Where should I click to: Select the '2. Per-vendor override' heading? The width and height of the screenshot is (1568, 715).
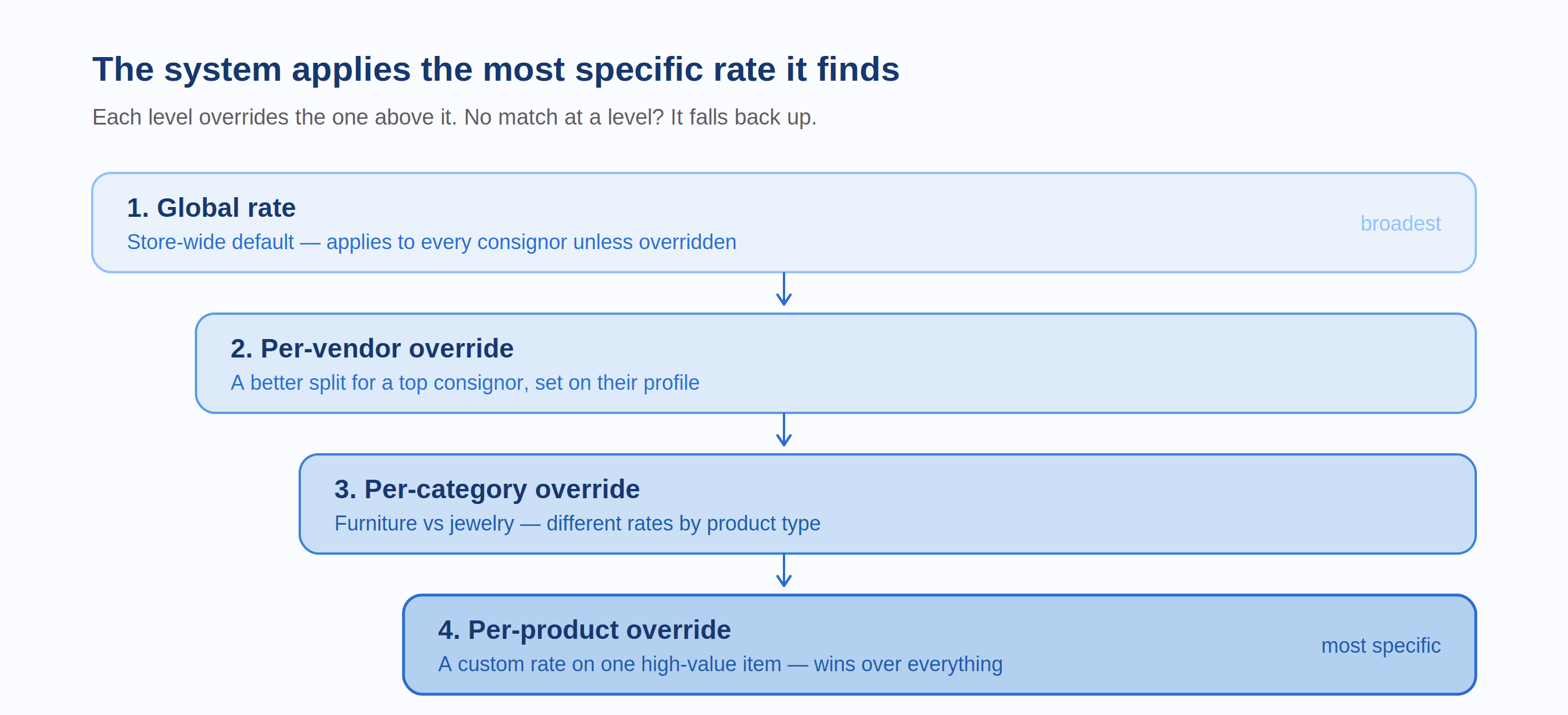pyautogui.click(x=372, y=348)
